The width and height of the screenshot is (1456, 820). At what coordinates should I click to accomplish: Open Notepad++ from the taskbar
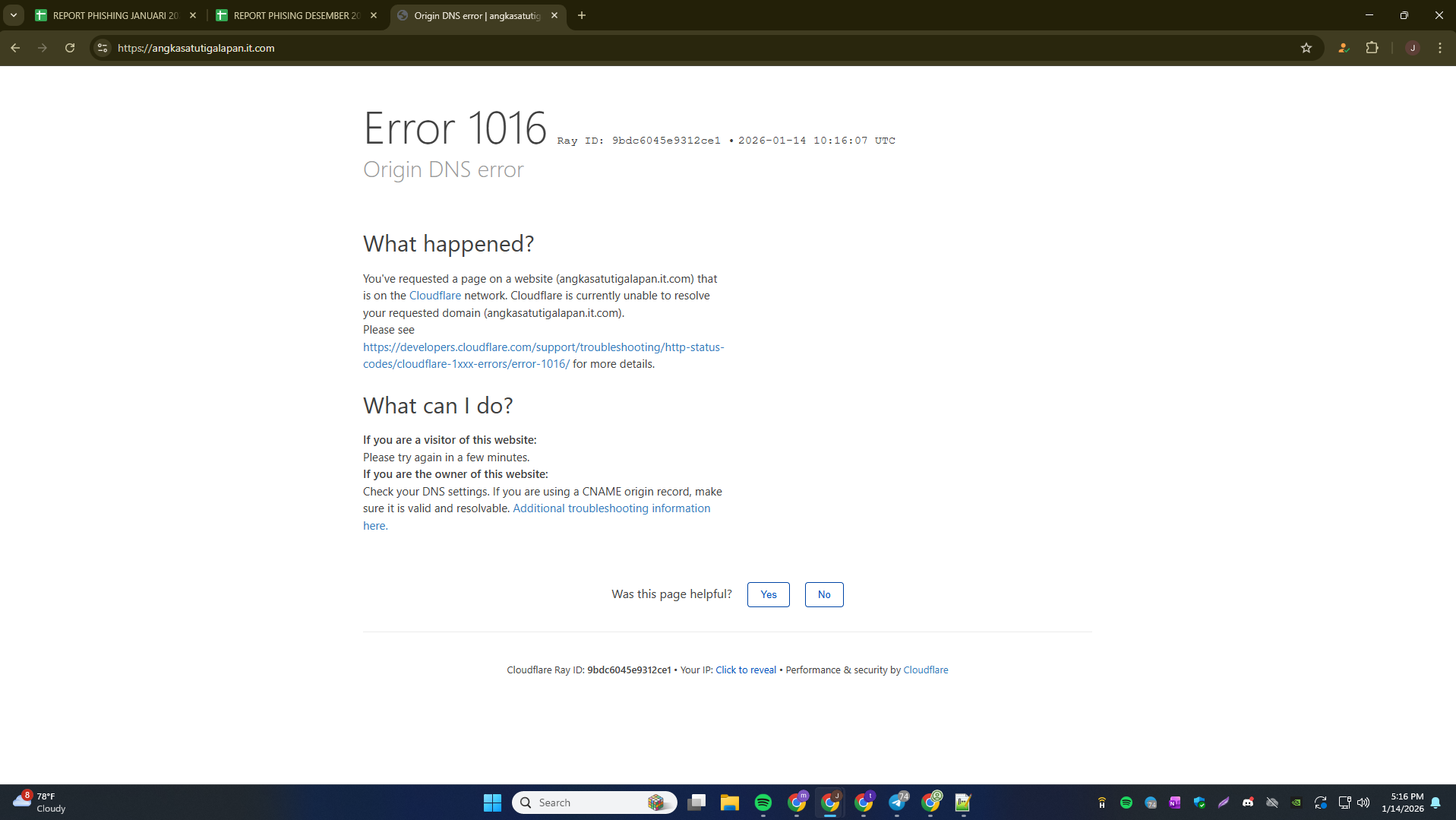click(963, 803)
